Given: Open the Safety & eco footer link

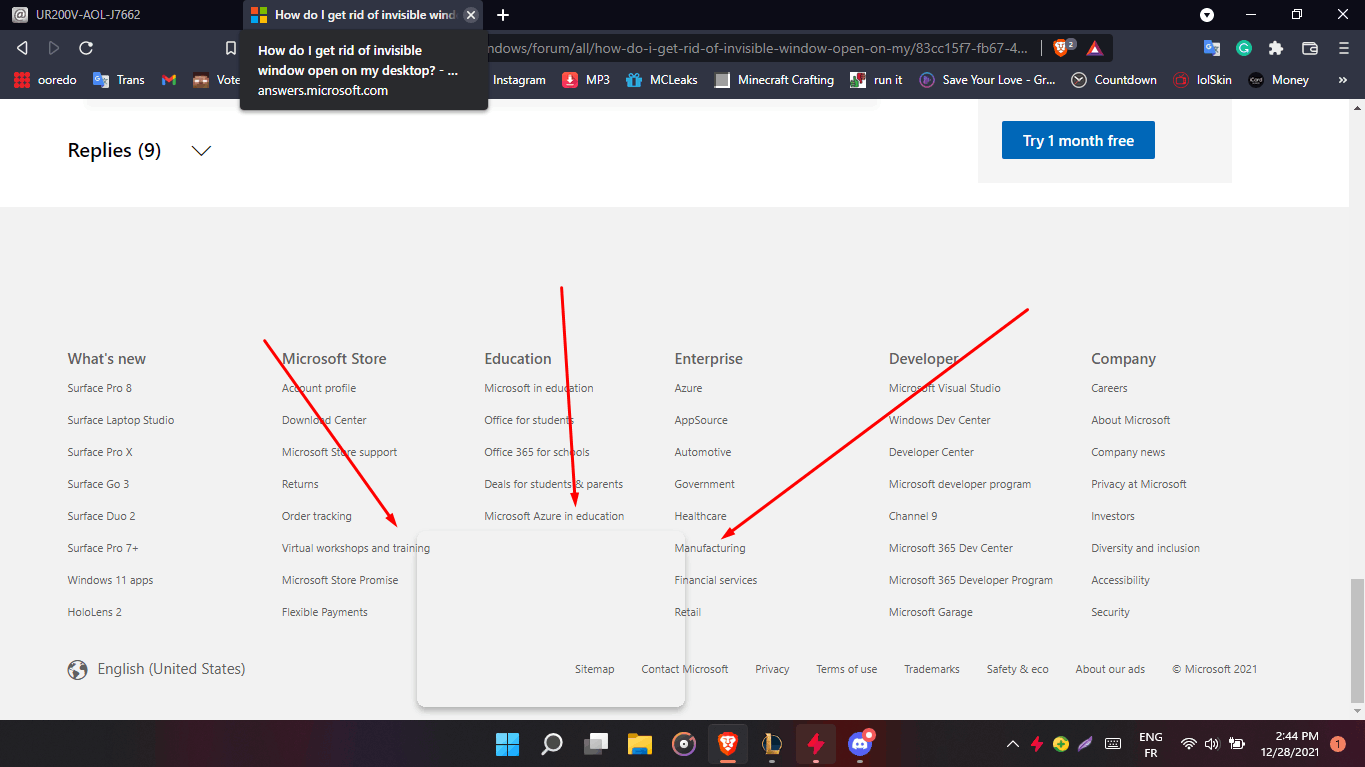Looking at the screenshot, I should 1018,669.
